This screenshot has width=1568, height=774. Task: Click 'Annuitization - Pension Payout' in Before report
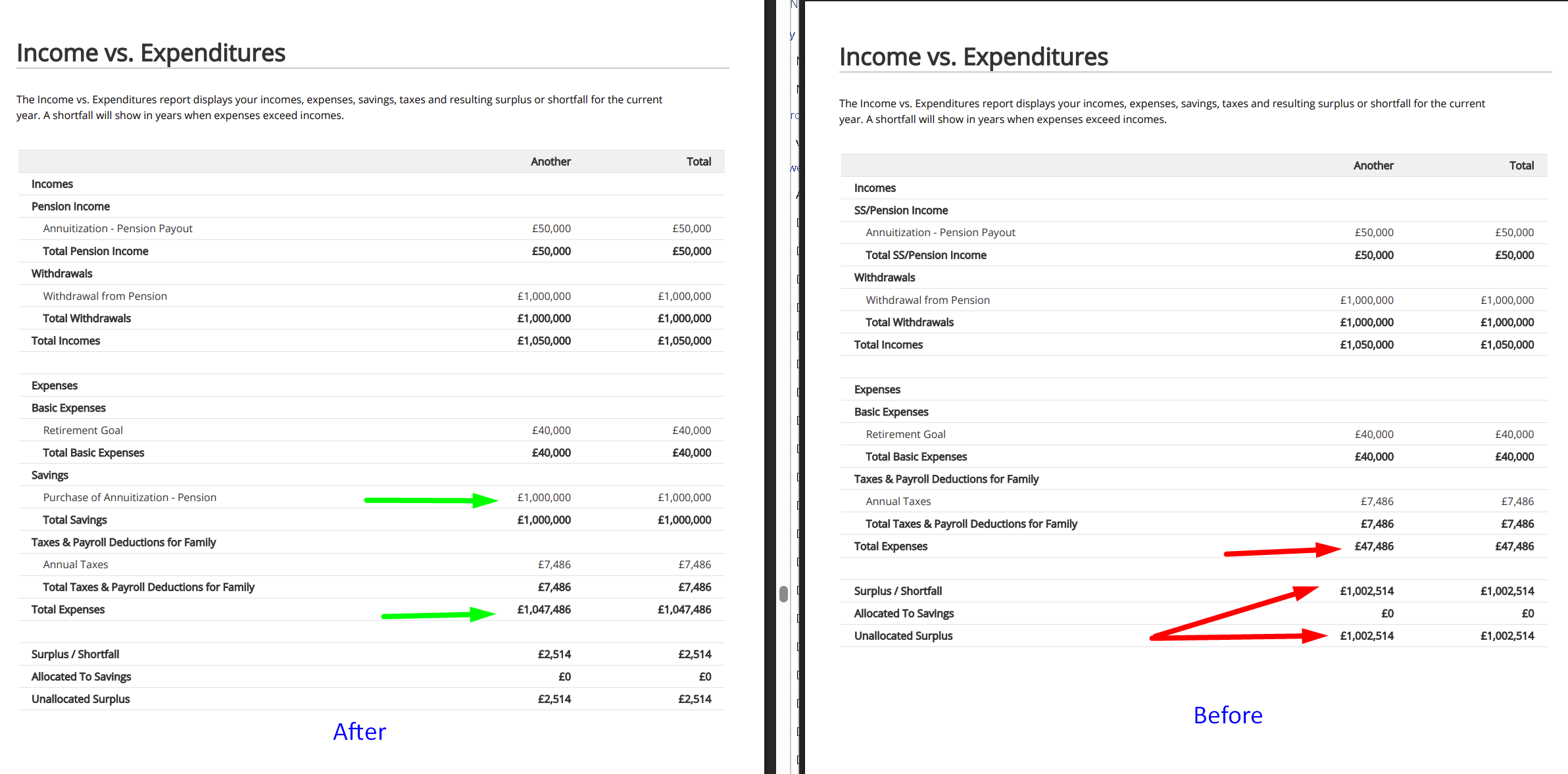click(x=940, y=232)
